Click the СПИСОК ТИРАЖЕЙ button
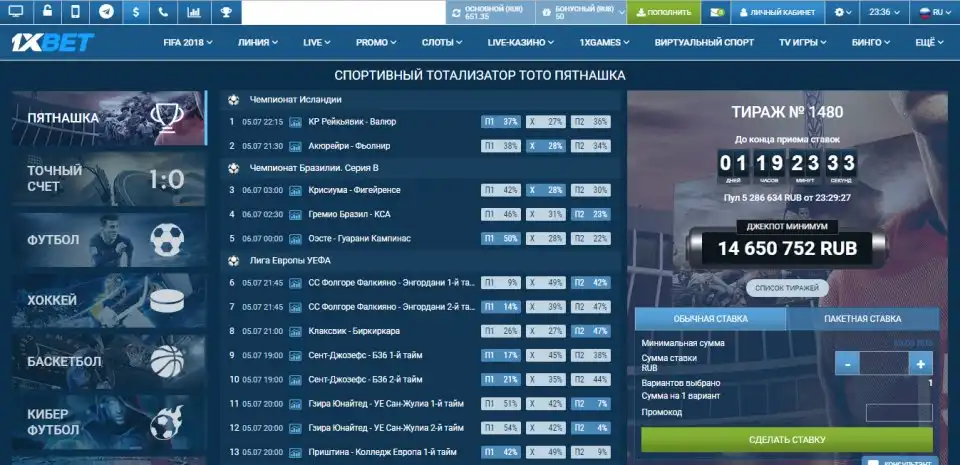Screen dimensions: 960x465 tap(787, 288)
